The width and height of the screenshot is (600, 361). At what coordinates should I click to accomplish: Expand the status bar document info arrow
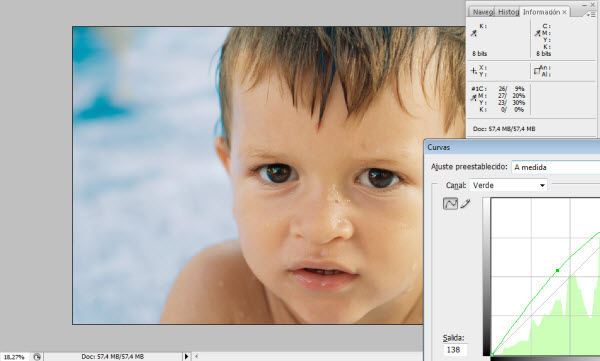186,356
